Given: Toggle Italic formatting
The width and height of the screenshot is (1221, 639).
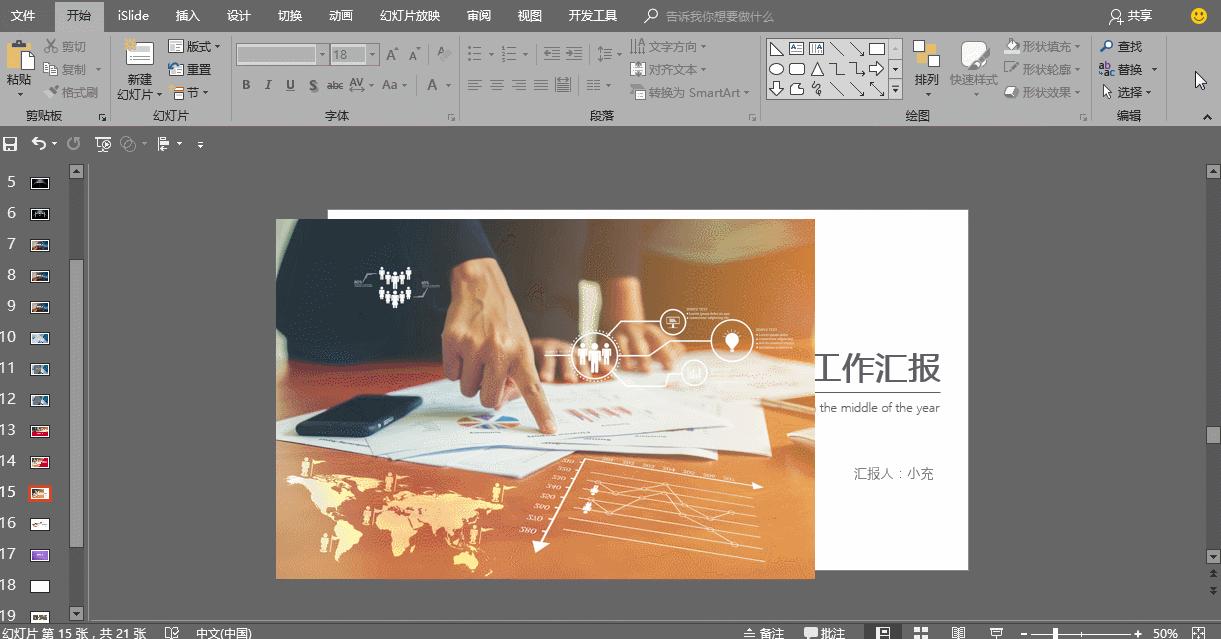Looking at the screenshot, I should (267, 86).
